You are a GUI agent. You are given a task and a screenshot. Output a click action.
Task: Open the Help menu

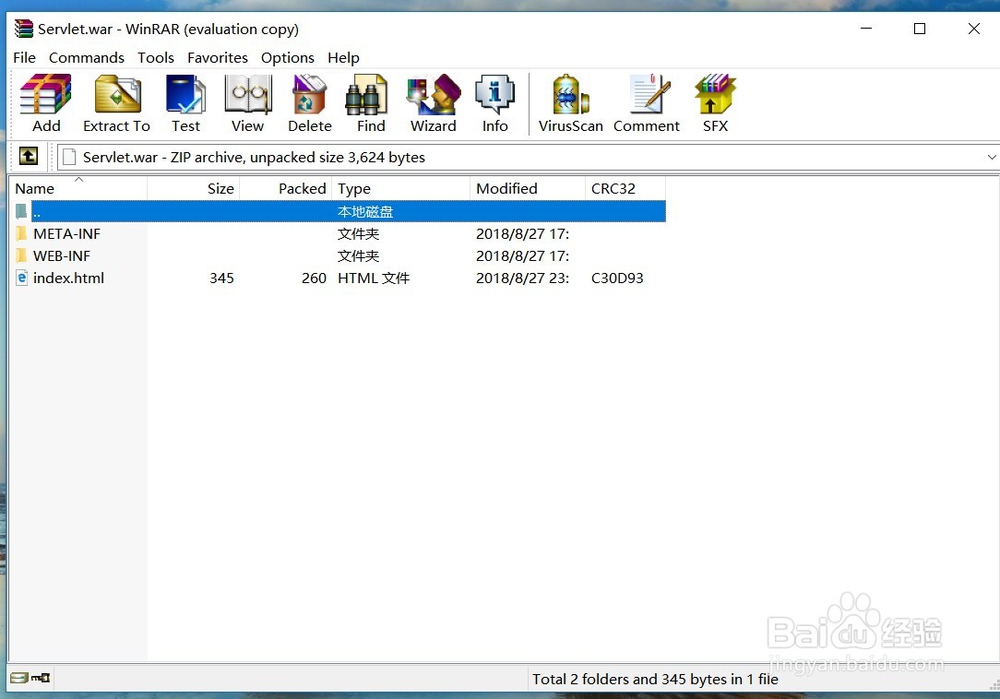(x=343, y=57)
